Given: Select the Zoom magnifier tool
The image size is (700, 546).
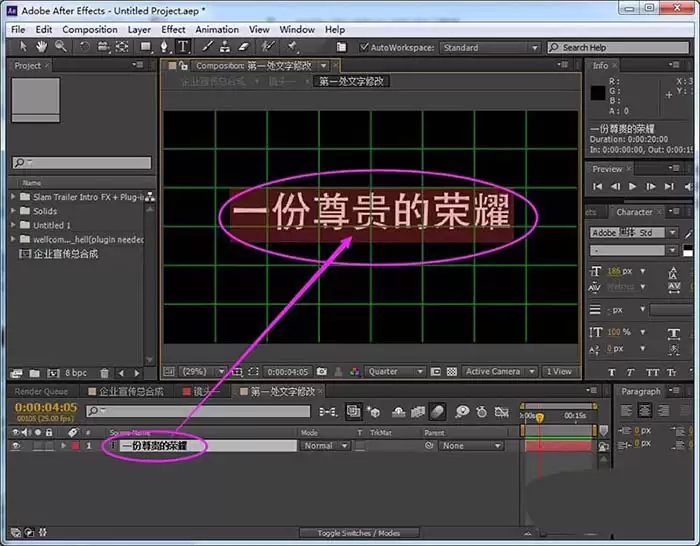Looking at the screenshot, I should (x=61, y=46).
